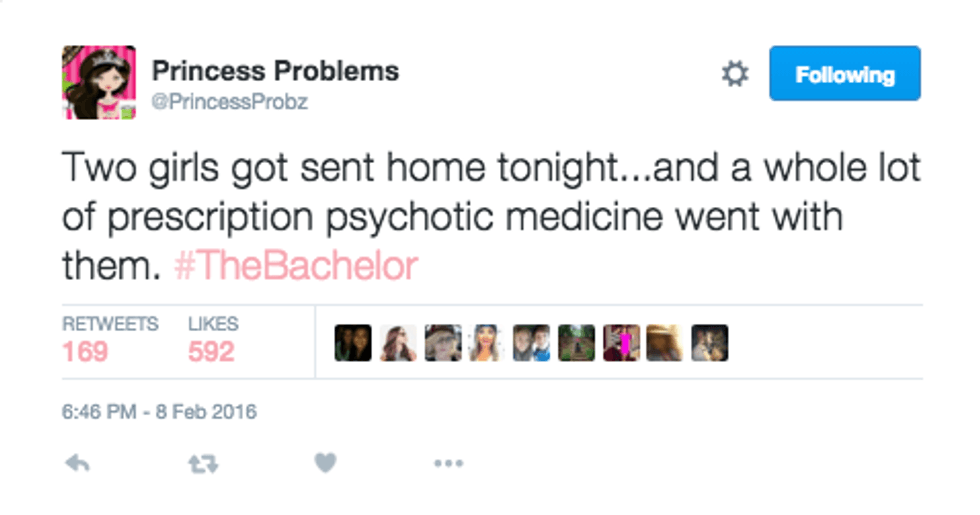Open the liker avatar with the pink dress

621,343
